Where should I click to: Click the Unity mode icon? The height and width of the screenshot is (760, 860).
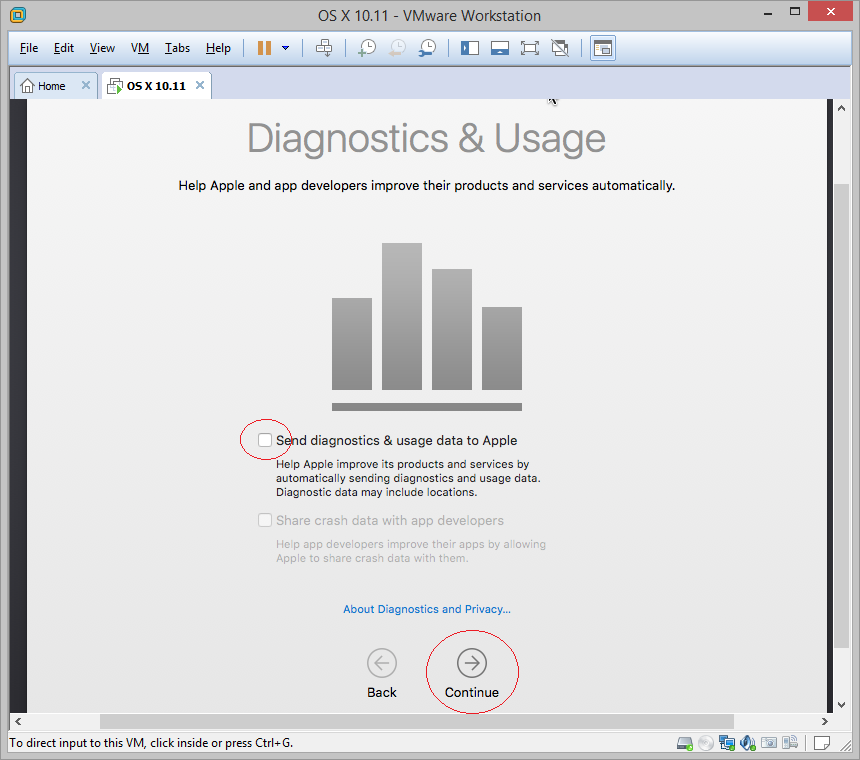560,48
